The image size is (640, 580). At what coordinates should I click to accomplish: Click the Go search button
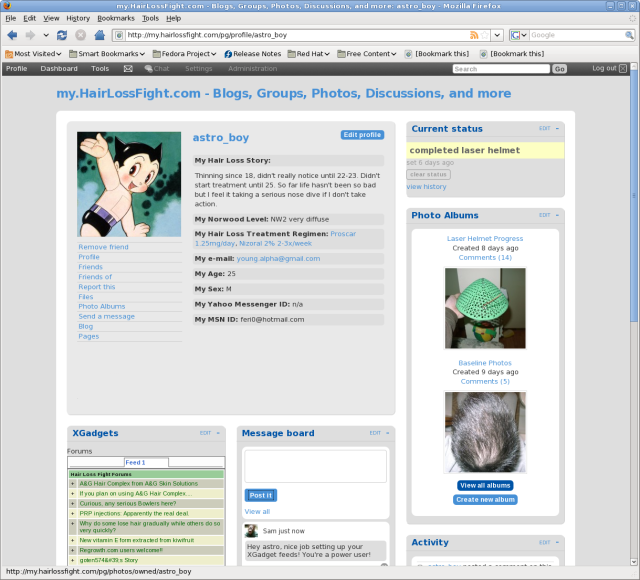[x=560, y=69]
